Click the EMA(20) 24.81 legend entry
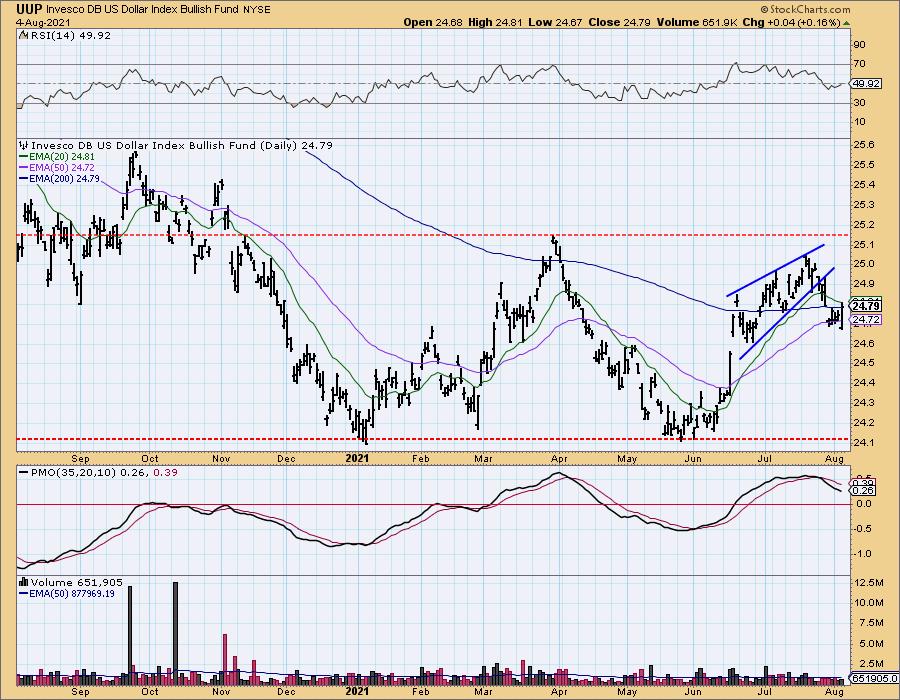Image resolution: width=900 pixels, height=700 pixels. pos(57,156)
